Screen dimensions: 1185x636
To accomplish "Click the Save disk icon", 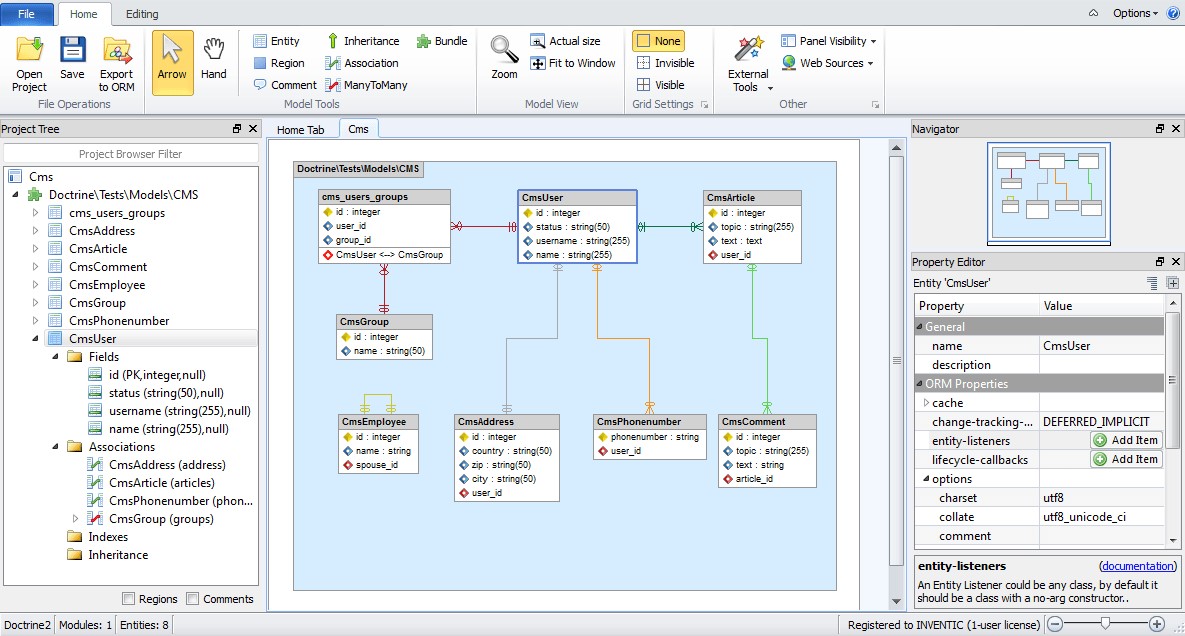I will click(x=72, y=50).
